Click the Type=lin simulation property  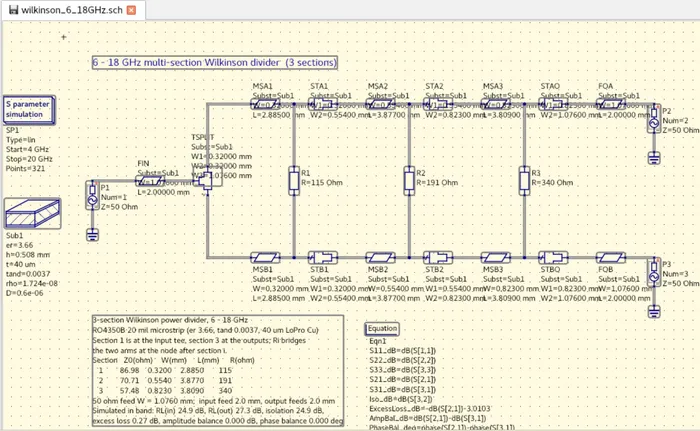pyautogui.click(x=21, y=140)
